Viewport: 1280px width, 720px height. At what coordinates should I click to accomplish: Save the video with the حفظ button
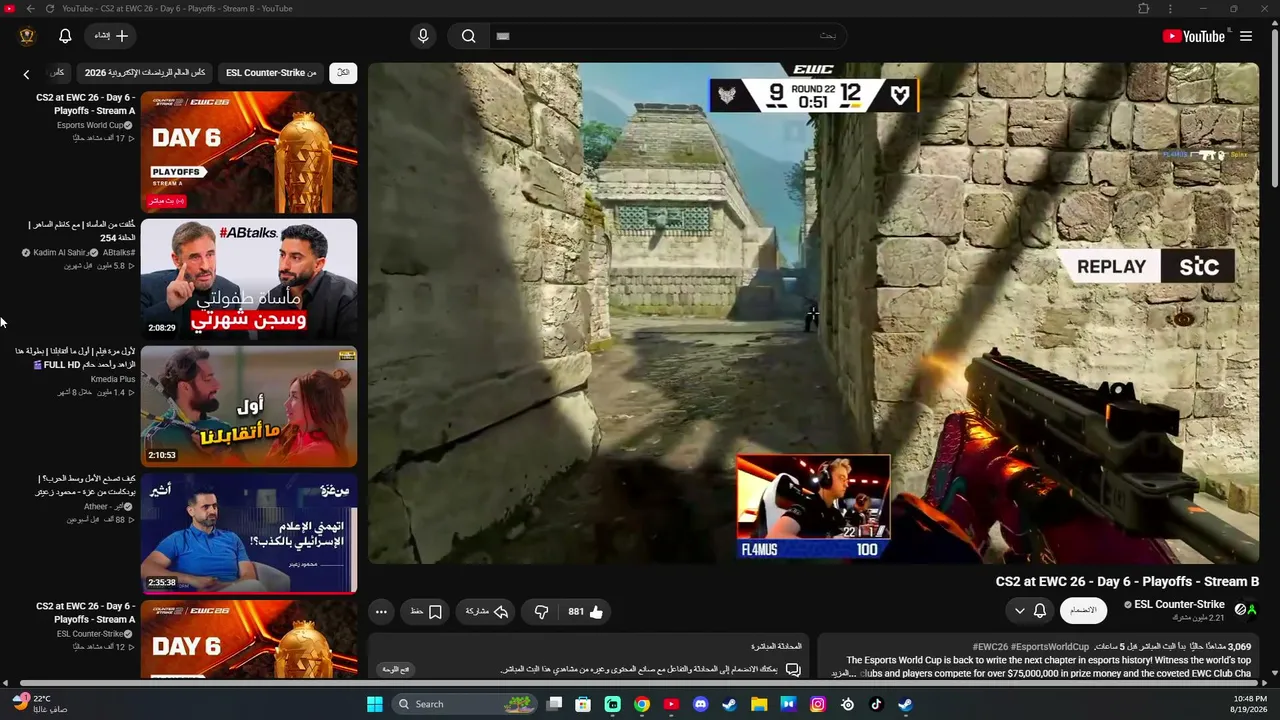pyautogui.click(x=426, y=612)
